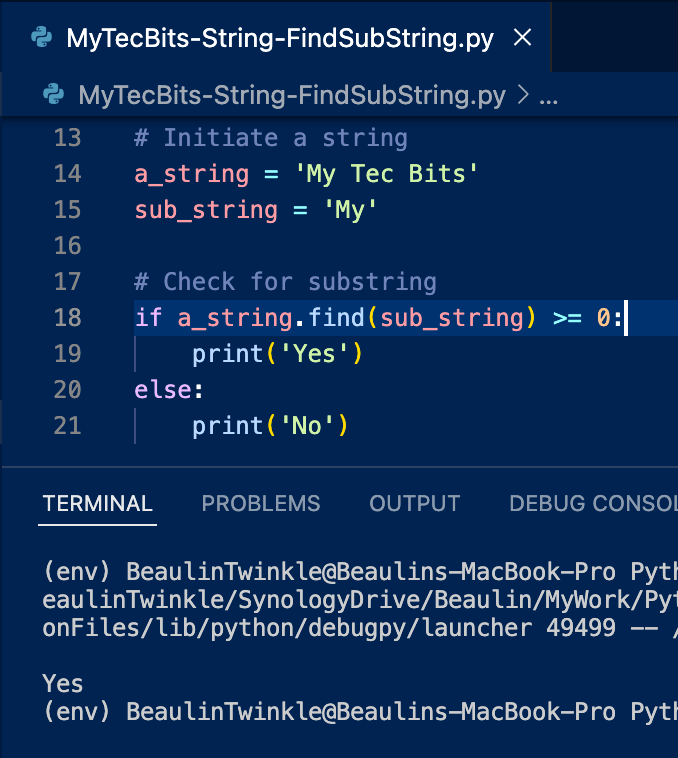
Task: Click the Python icon in the breadcrumb bar
Action: pos(54,95)
